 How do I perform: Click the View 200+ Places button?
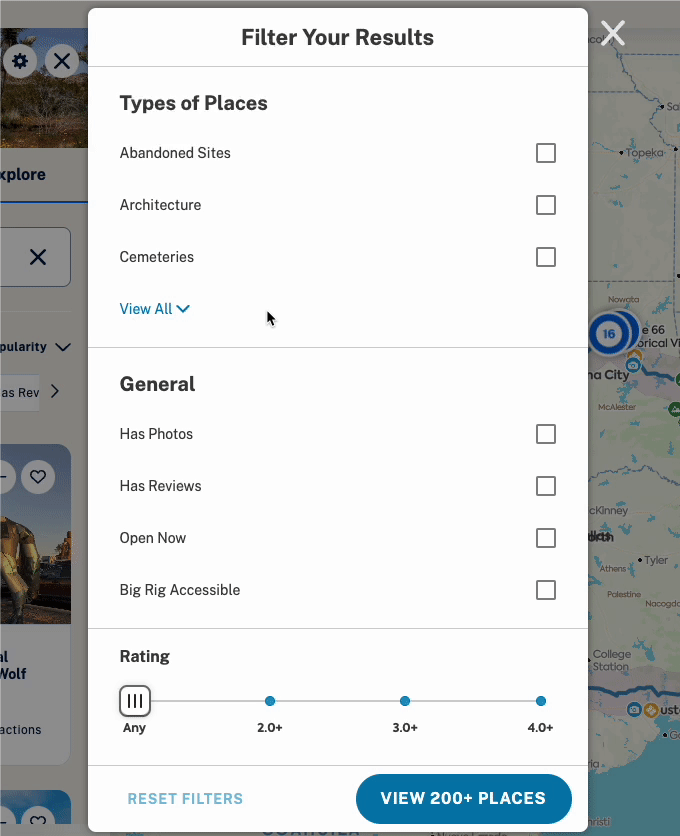click(463, 799)
